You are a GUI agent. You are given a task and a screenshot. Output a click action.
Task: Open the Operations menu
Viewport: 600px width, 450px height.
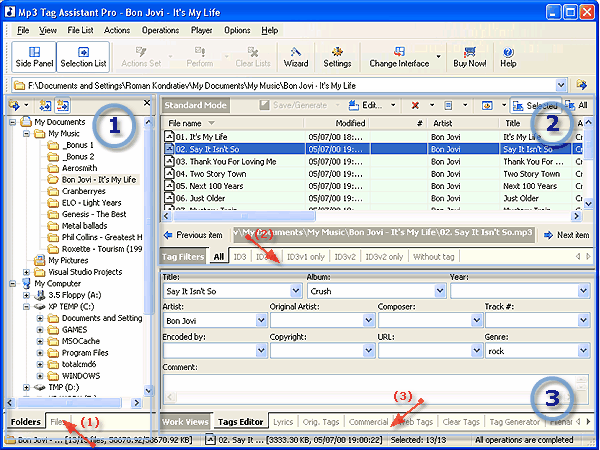[160, 30]
